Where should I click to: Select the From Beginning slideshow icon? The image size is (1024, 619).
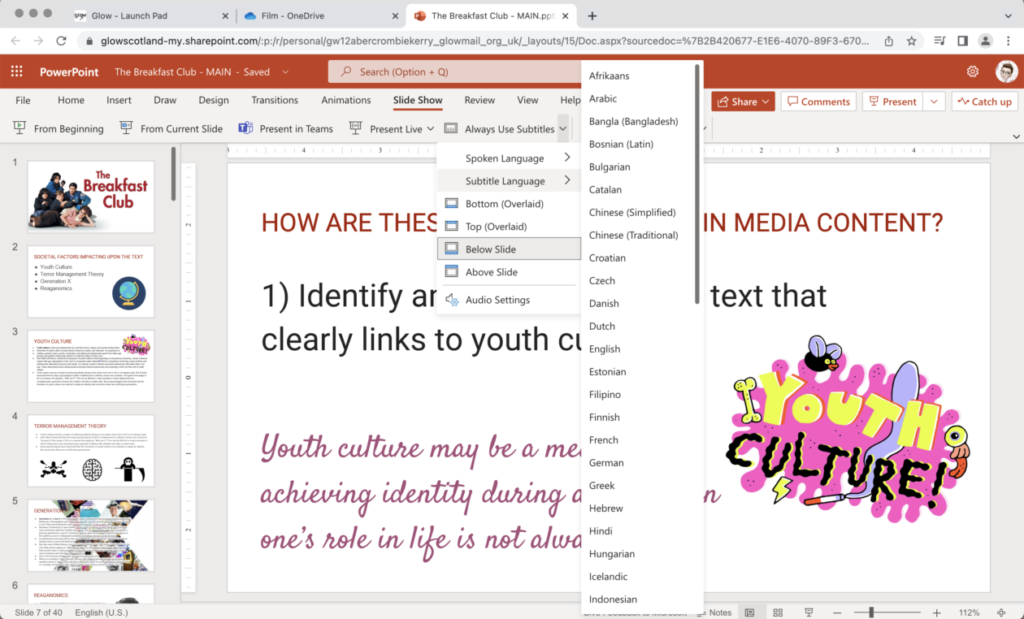18,129
